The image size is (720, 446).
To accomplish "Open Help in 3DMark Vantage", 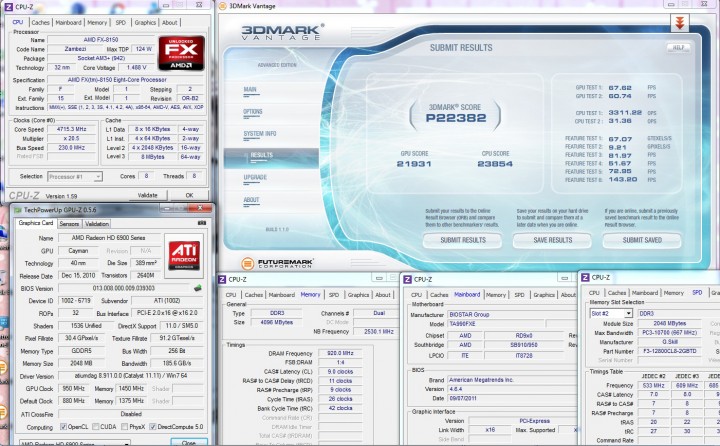I will point(678,47).
